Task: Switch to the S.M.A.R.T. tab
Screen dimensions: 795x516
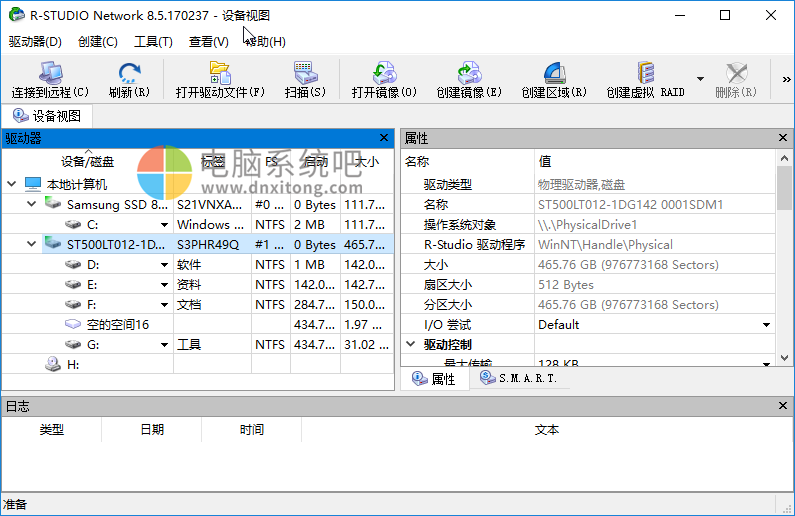Action: (518, 378)
